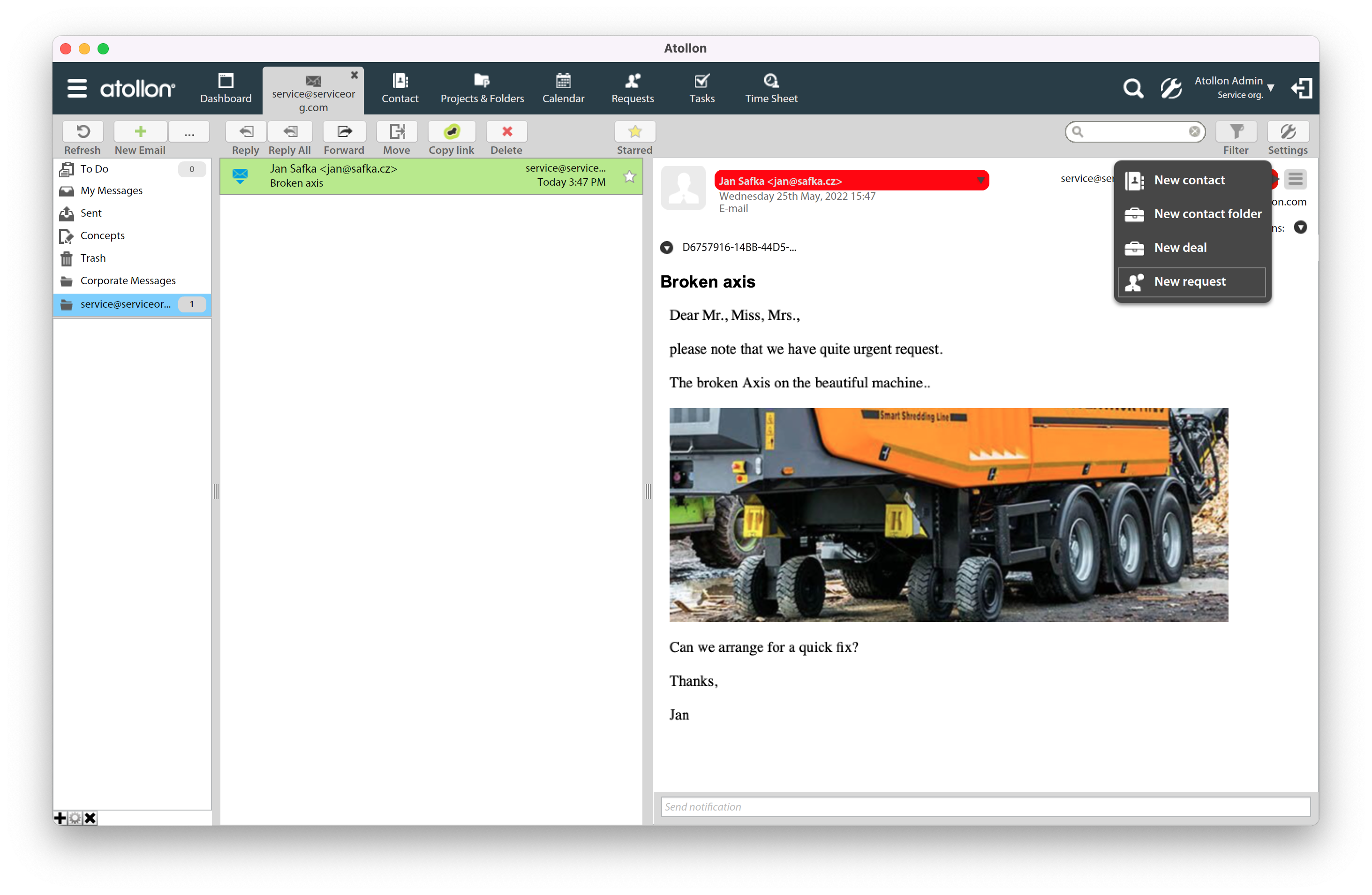Screen dimensions: 1372x895
Task: Open the more options ellipsis button
Action: pyautogui.click(x=188, y=131)
